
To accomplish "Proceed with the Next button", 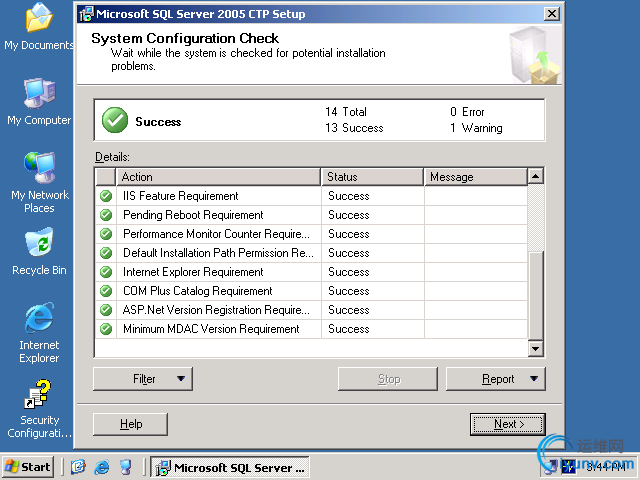I will 508,424.
